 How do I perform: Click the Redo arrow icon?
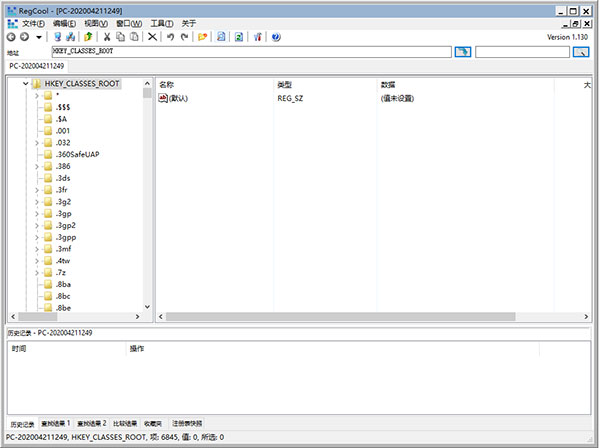click(184, 37)
